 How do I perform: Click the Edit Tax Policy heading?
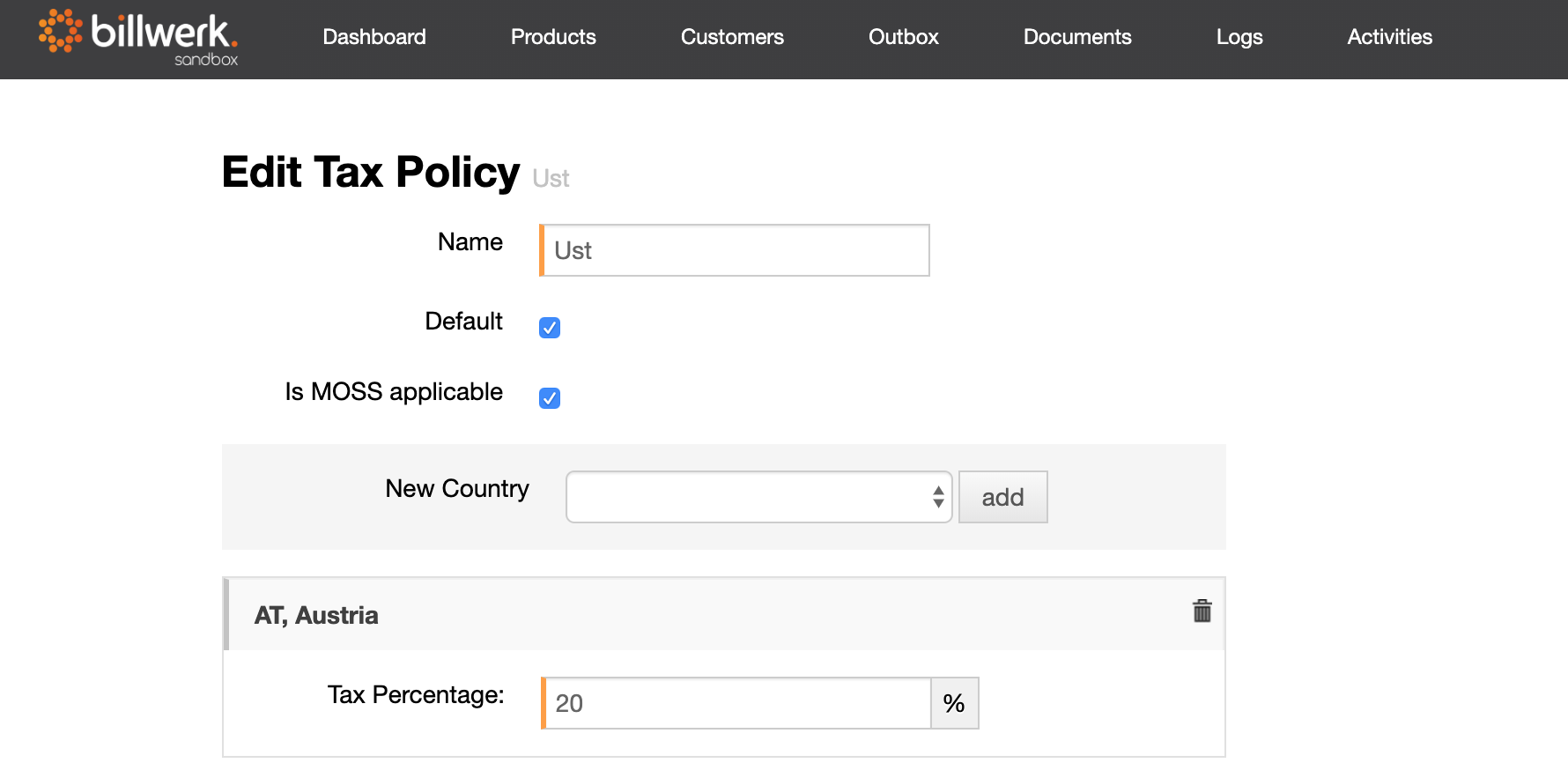click(x=371, y=172)
